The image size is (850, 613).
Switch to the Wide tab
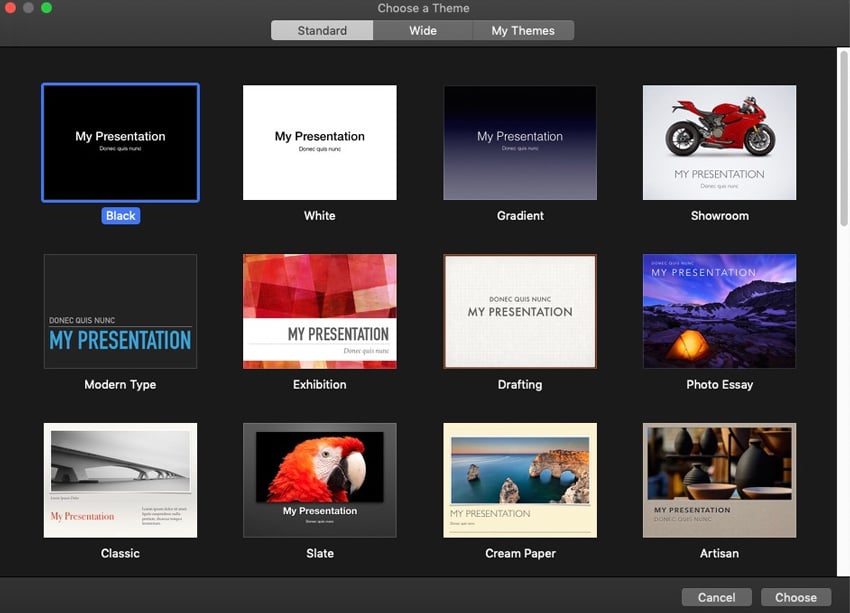pos(423,31)
